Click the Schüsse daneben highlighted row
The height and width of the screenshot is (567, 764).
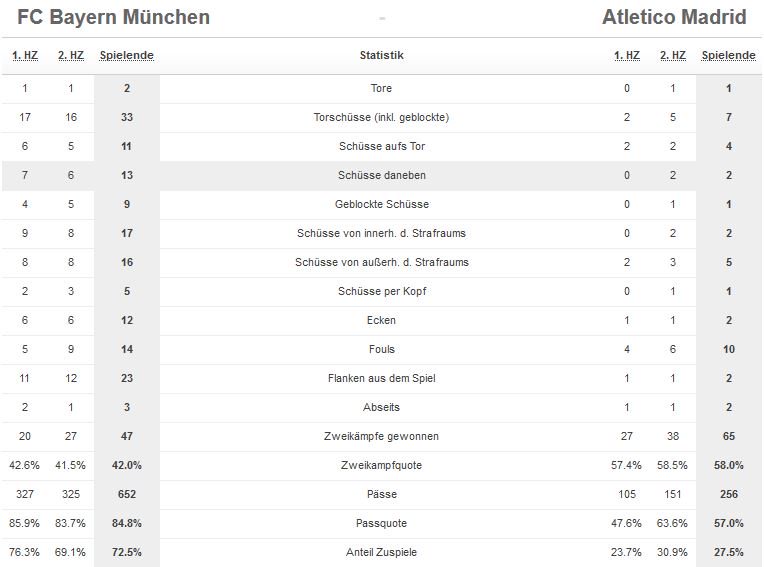[382, 175]
